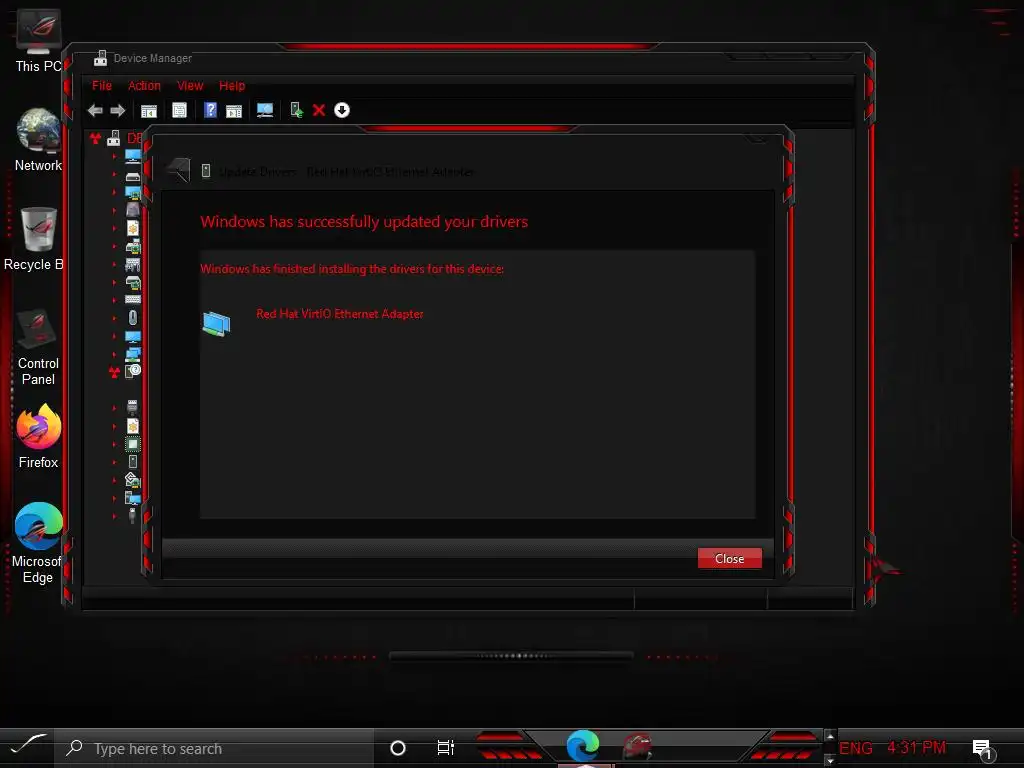Select the DVD/CD-ROM drives icon in tree

click(133, 210)
